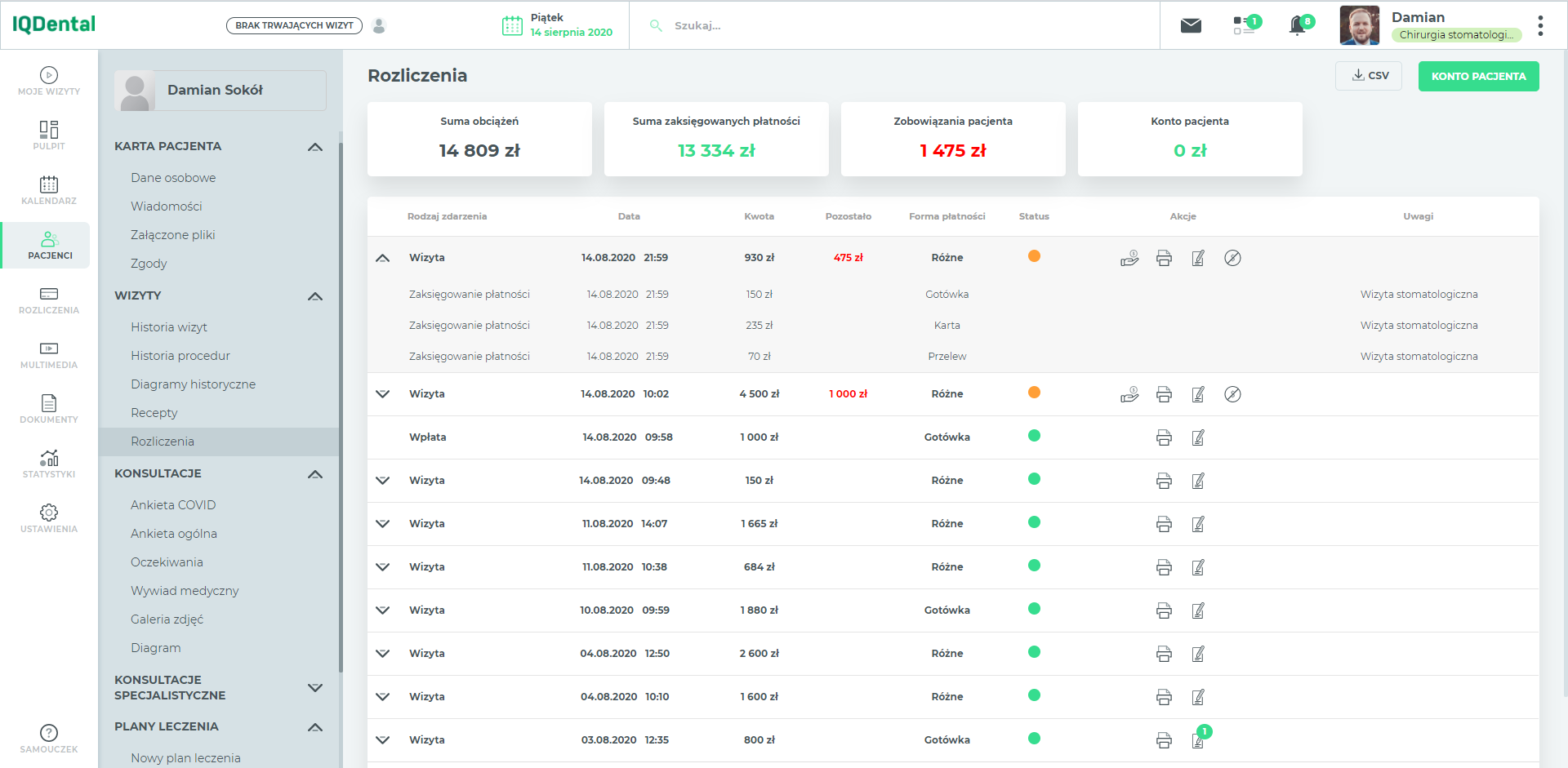Viewport: 1568px width, 768px height.
Task: Cancel charge on 4 500 zł visit
Action: tap(1232, 394)
